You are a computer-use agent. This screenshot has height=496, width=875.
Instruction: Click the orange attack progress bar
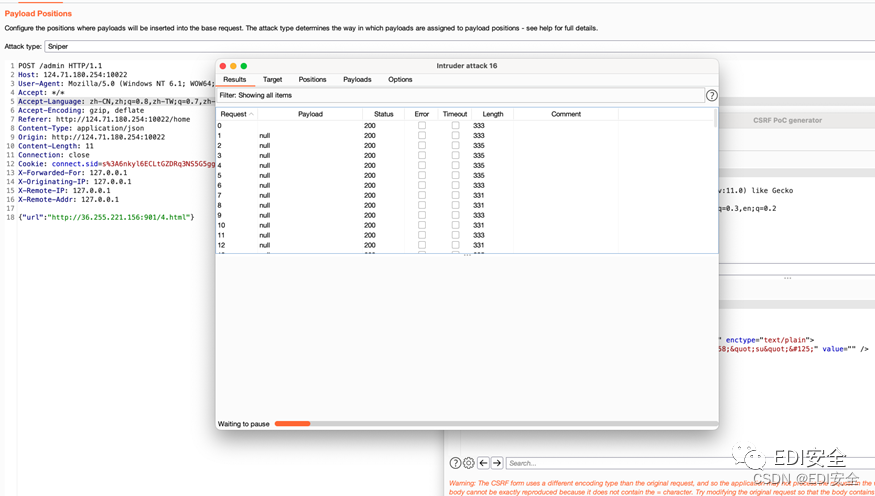coord(292,424)
